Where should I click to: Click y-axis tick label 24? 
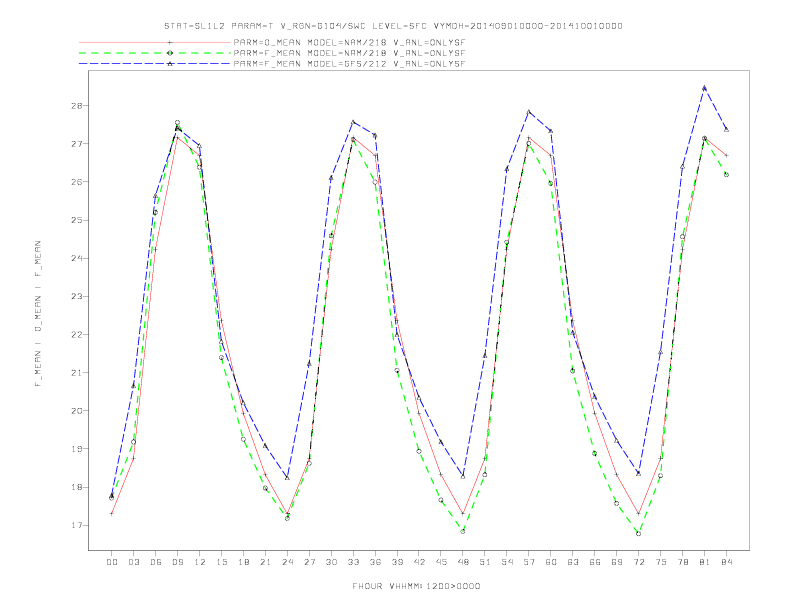click(77, 258)
